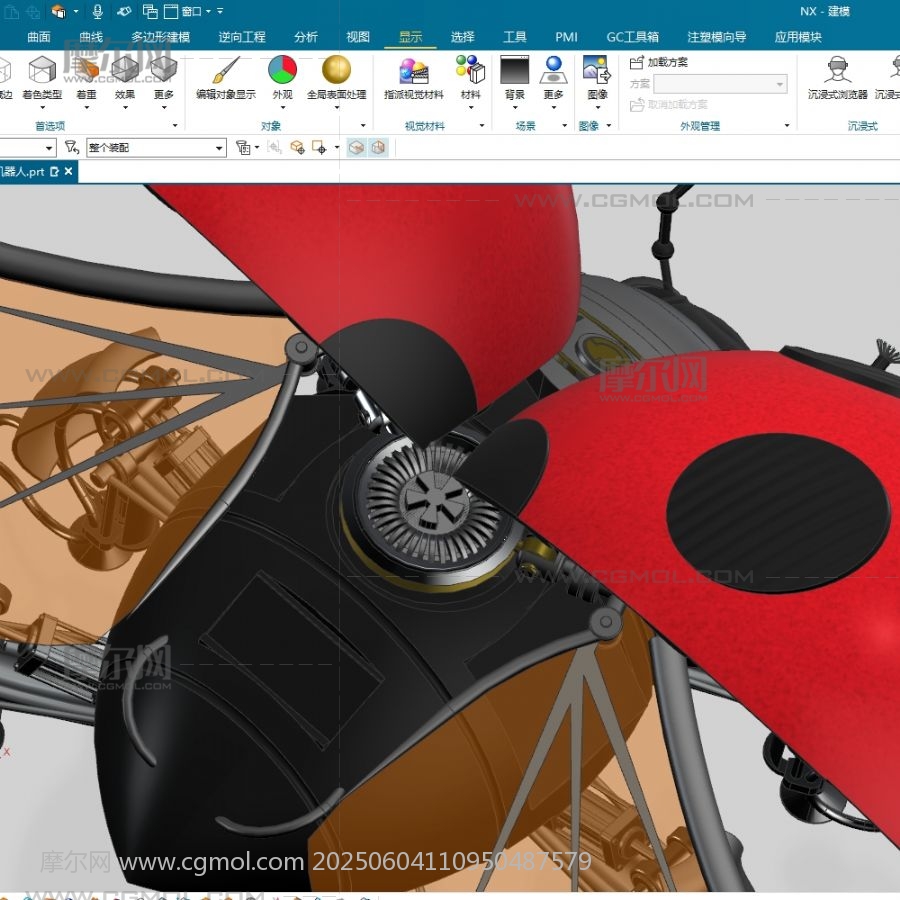Expand the 图像 button dropdown arrow
Viewport: 900px width, 900px height.
point(597,107)
